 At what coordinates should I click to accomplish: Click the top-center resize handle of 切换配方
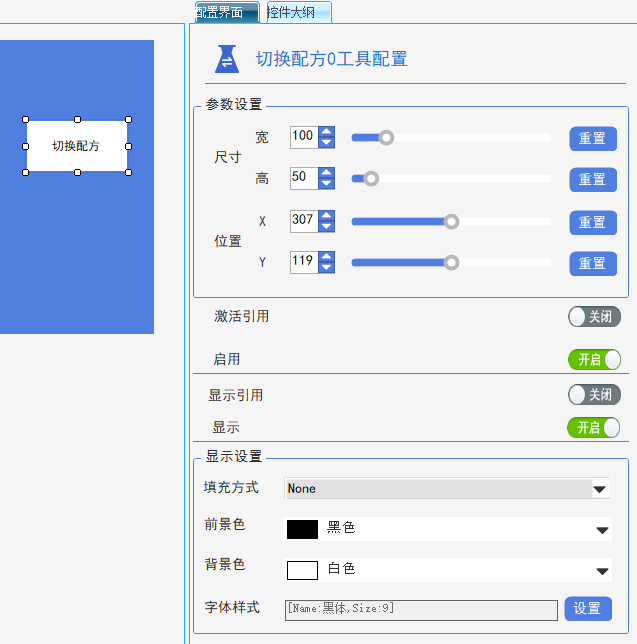(77, 120)
